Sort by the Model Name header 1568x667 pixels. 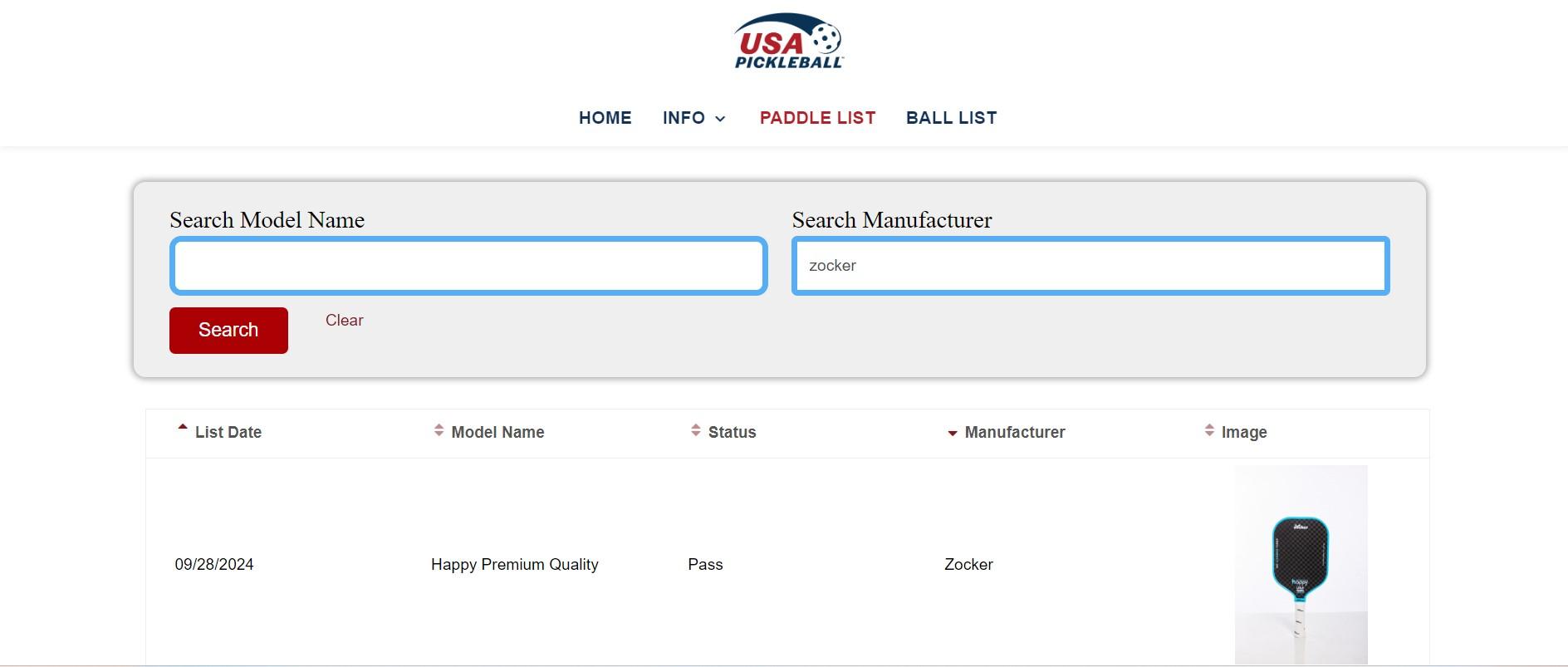[497, 432]
